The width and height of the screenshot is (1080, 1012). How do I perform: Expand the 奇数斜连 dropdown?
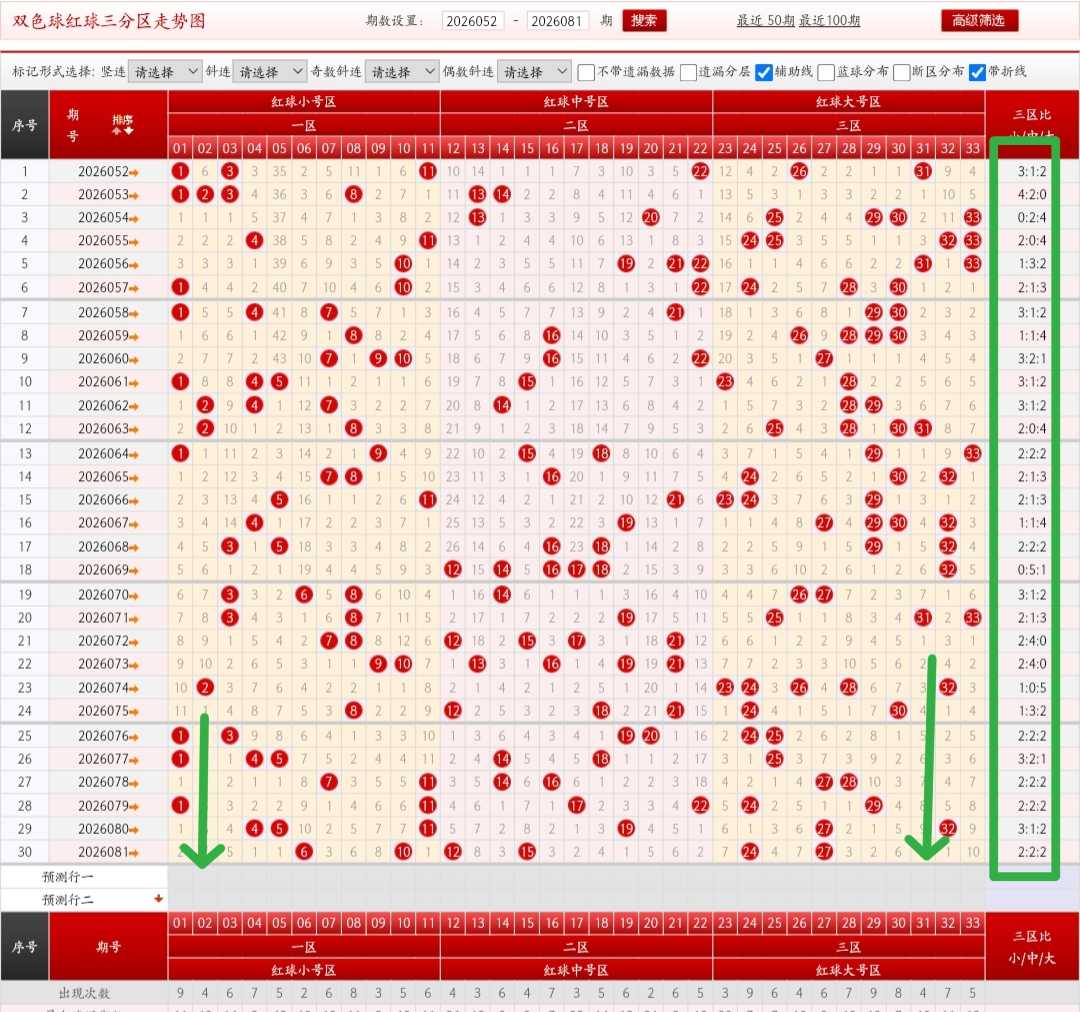point(402,72)
